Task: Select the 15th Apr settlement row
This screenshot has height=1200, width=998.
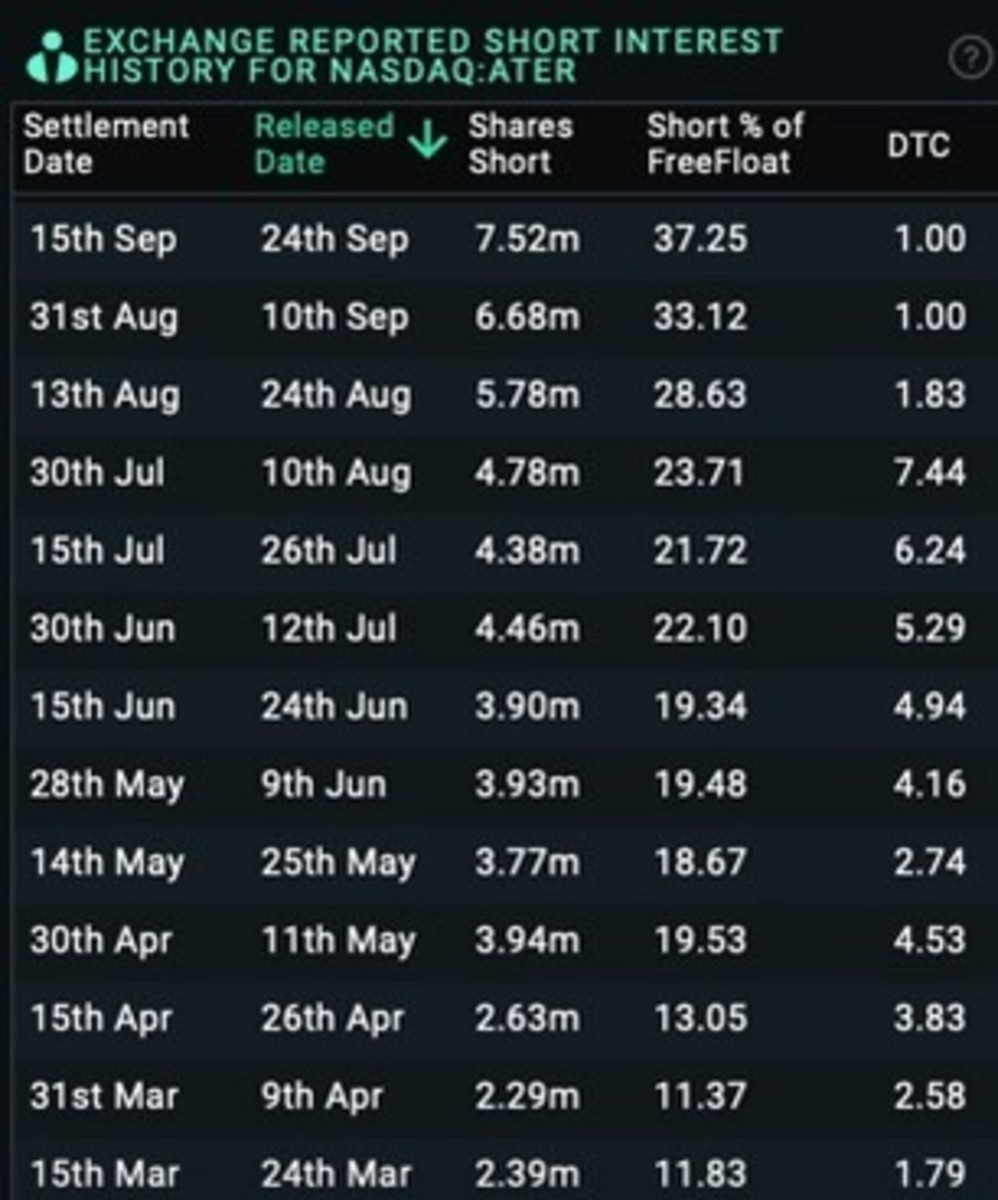Action: [499, 1018]
